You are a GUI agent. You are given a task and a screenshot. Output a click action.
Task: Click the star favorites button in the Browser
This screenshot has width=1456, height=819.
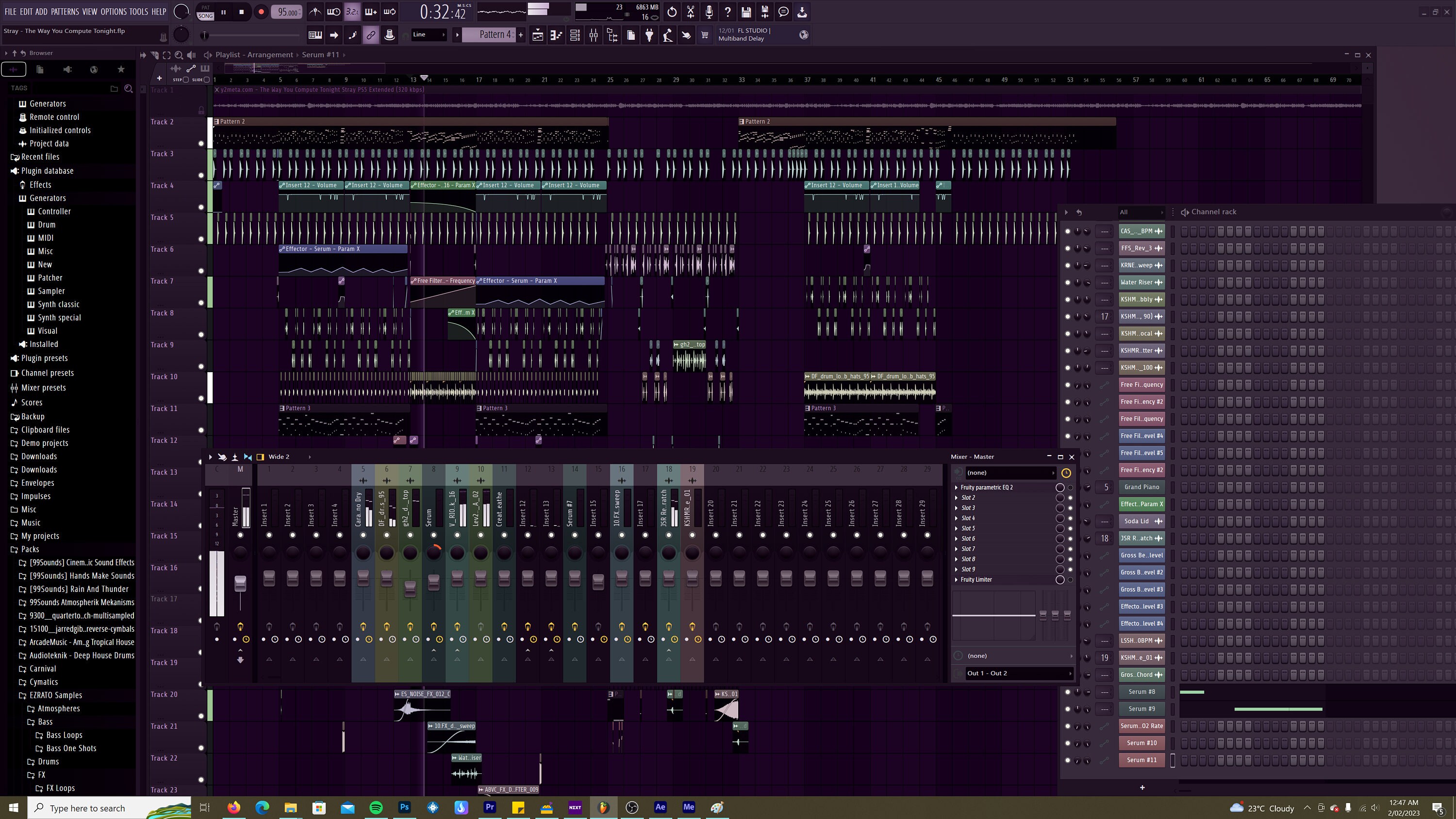click(x=120, y=69)
